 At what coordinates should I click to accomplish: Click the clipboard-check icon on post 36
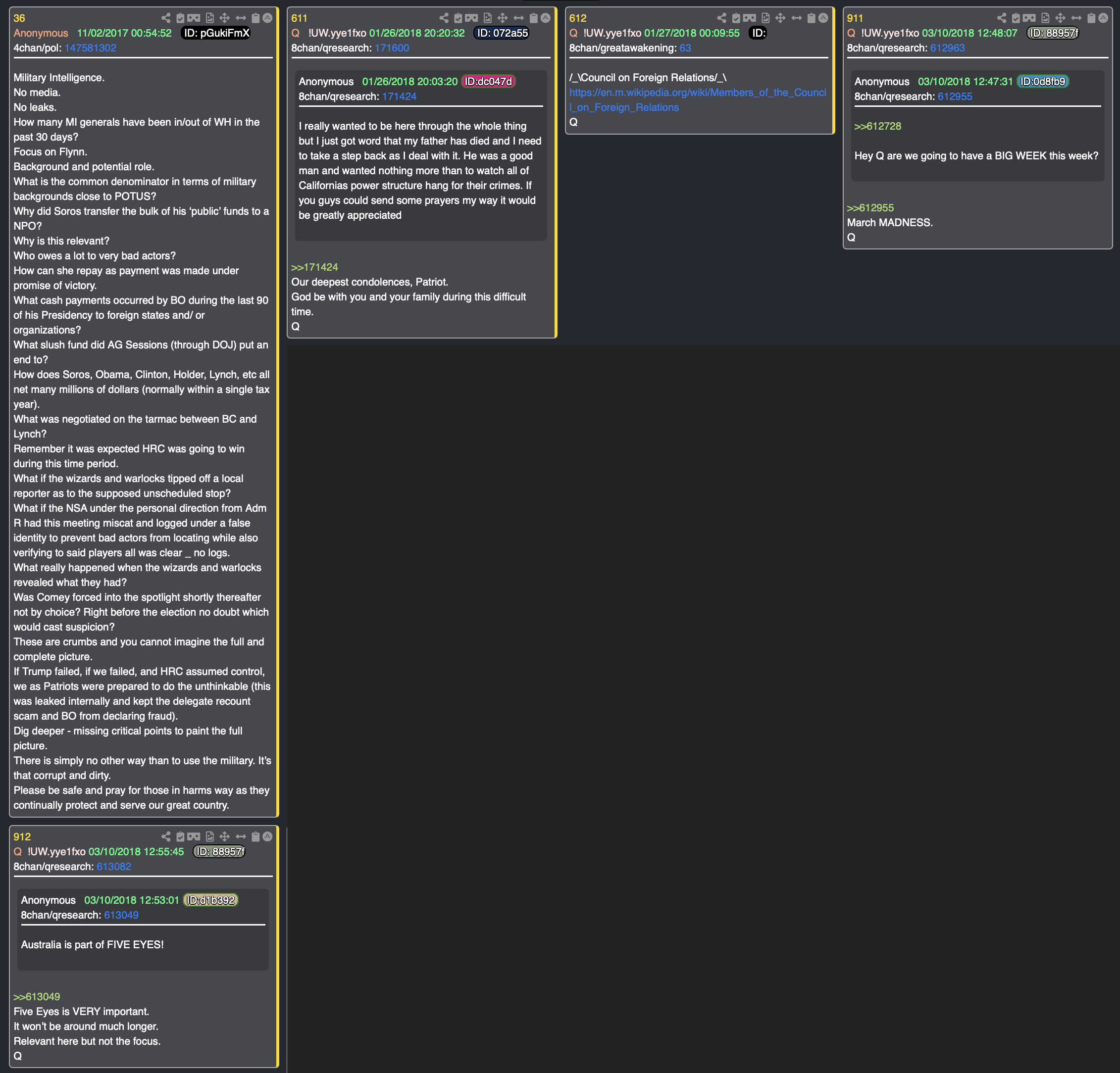click(181, 18)
